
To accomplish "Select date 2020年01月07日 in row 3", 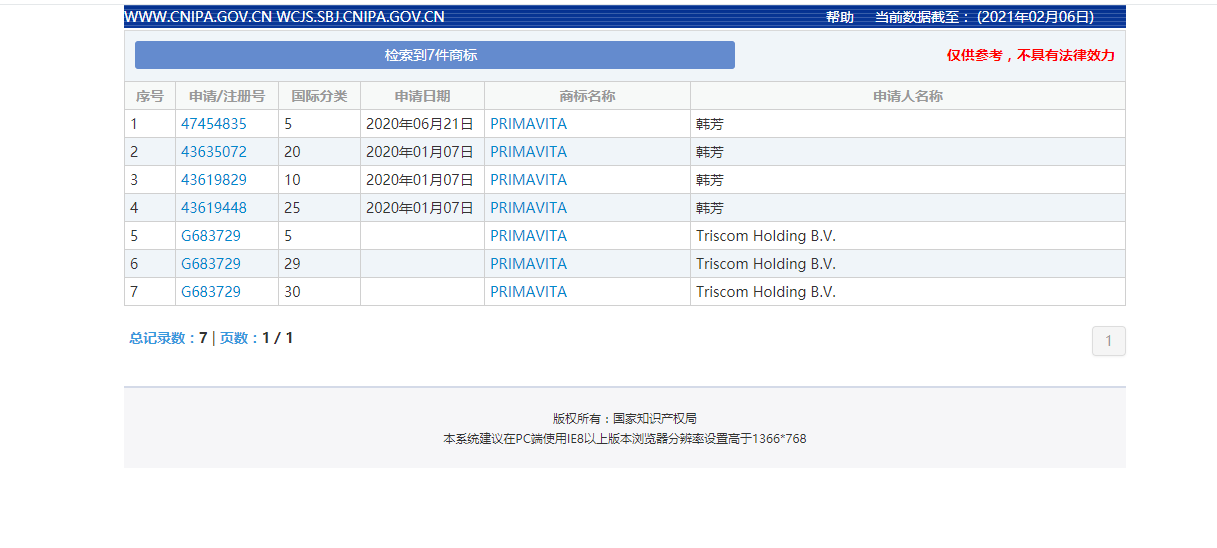I will (x=420, y=180).
